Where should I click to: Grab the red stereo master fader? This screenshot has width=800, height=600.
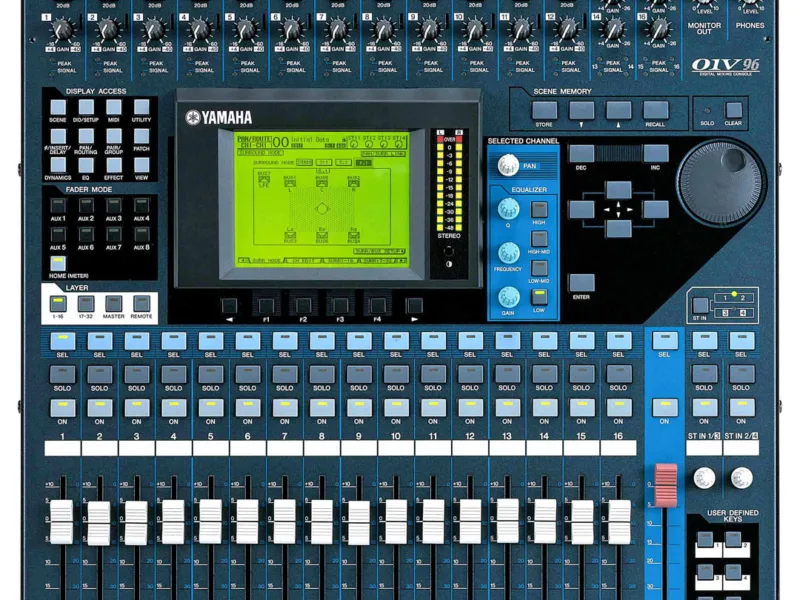tap(666, 486)
